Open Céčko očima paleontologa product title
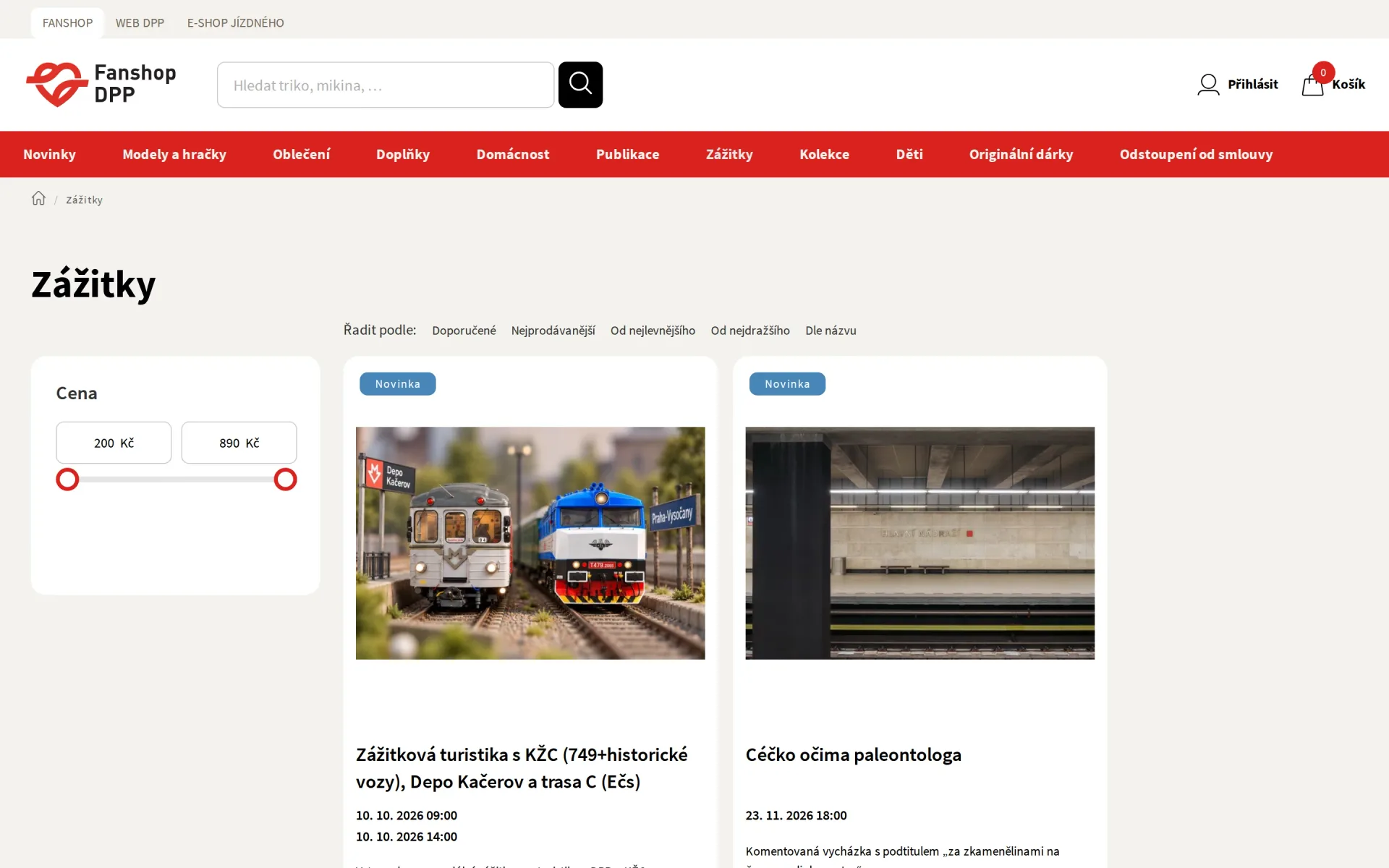 click(853, 754)
